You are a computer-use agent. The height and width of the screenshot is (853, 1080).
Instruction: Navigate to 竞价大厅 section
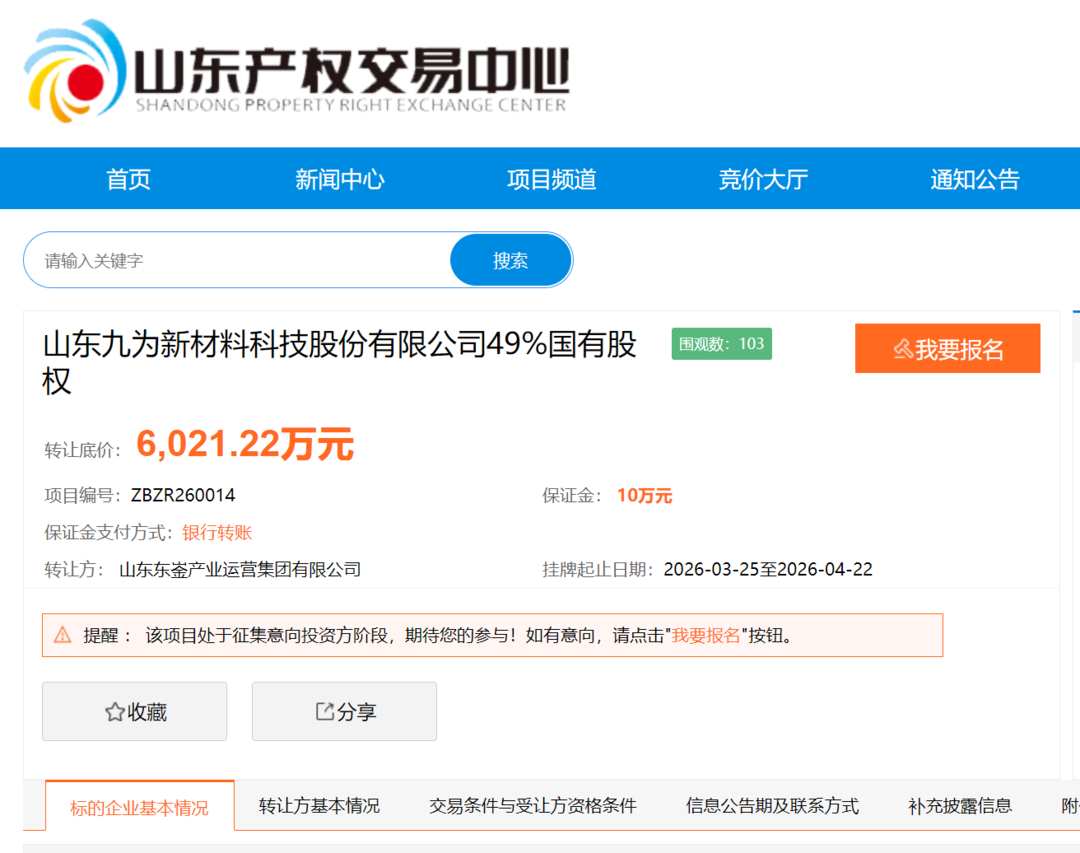click(763, 179)
